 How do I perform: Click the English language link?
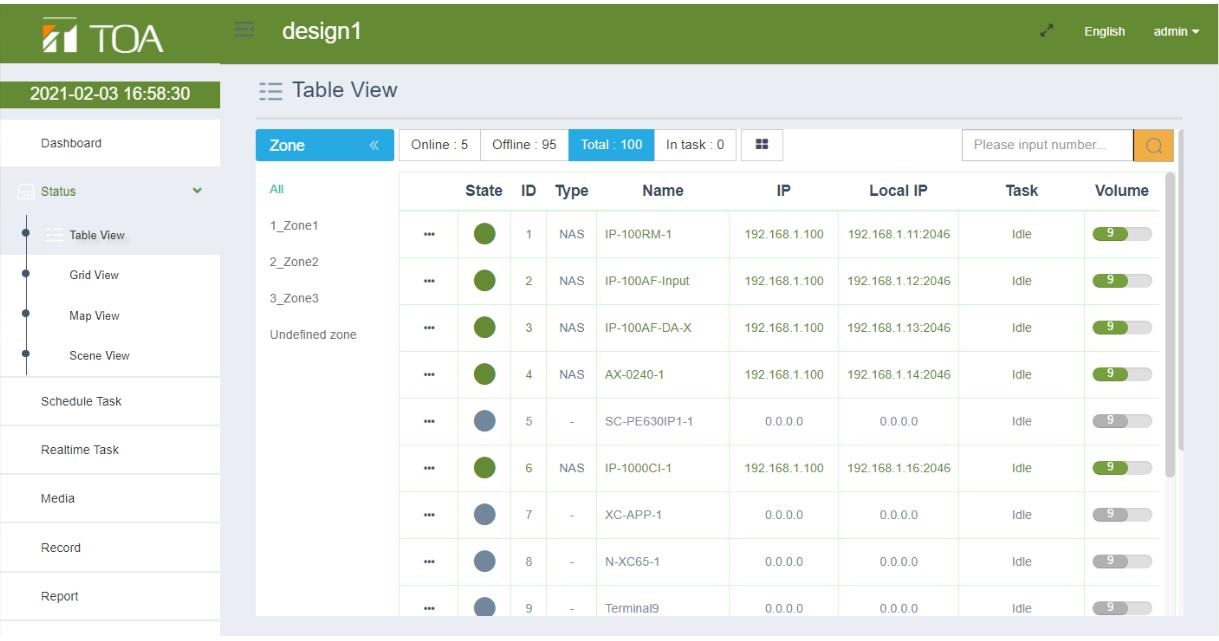[x=1104, y=32]
